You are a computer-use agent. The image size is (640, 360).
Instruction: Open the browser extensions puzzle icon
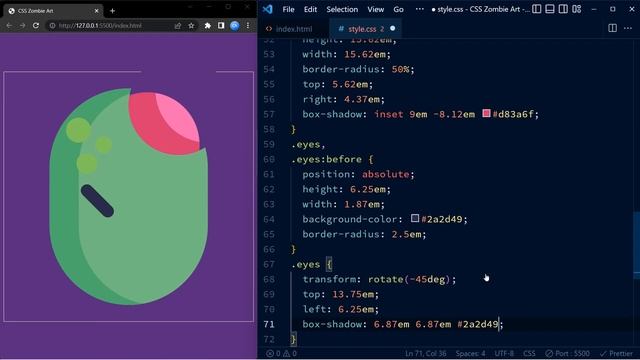pyautogui.click(x=207, y=26)
